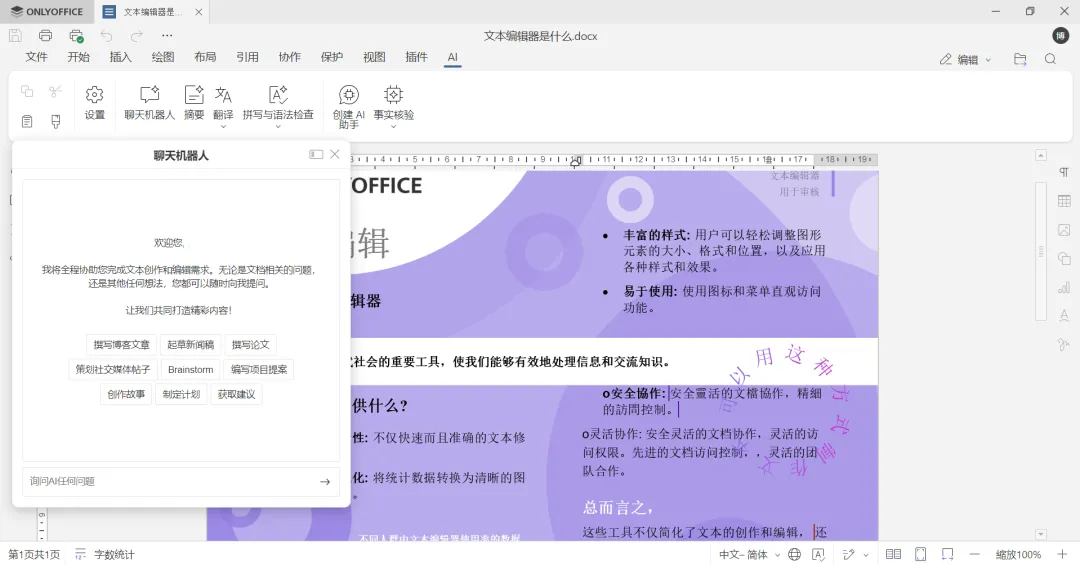
Task: Open the 编辑 mode dropdown
Action: coord(966,59)
